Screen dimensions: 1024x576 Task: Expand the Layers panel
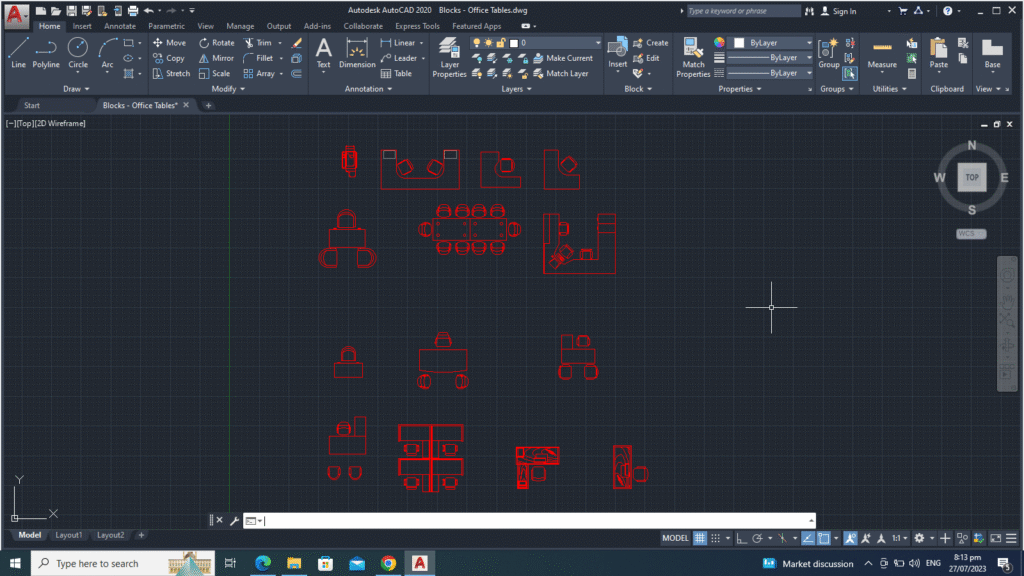516,89
